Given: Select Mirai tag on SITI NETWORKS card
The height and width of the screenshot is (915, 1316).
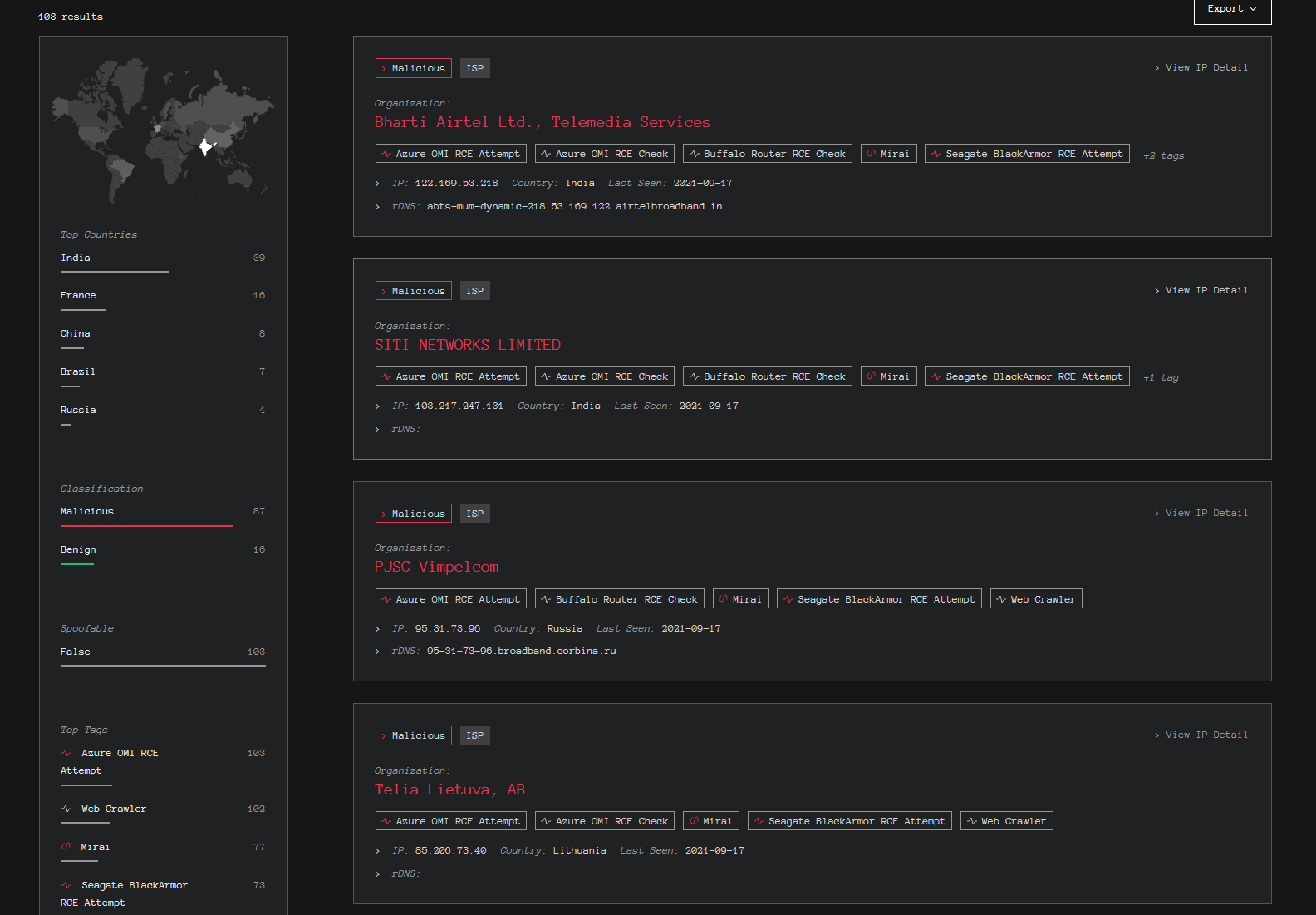Looking at the screenshot, I should [889, 376].
